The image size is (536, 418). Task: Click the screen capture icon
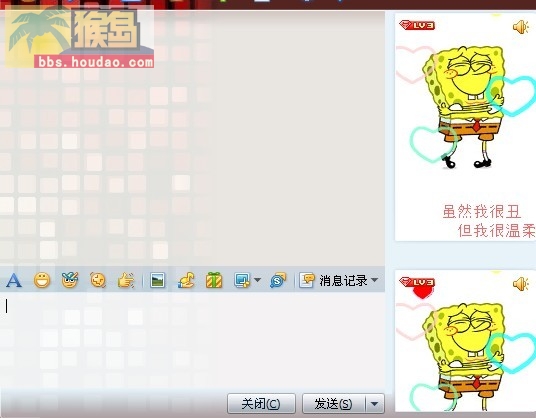click(242, 280)
